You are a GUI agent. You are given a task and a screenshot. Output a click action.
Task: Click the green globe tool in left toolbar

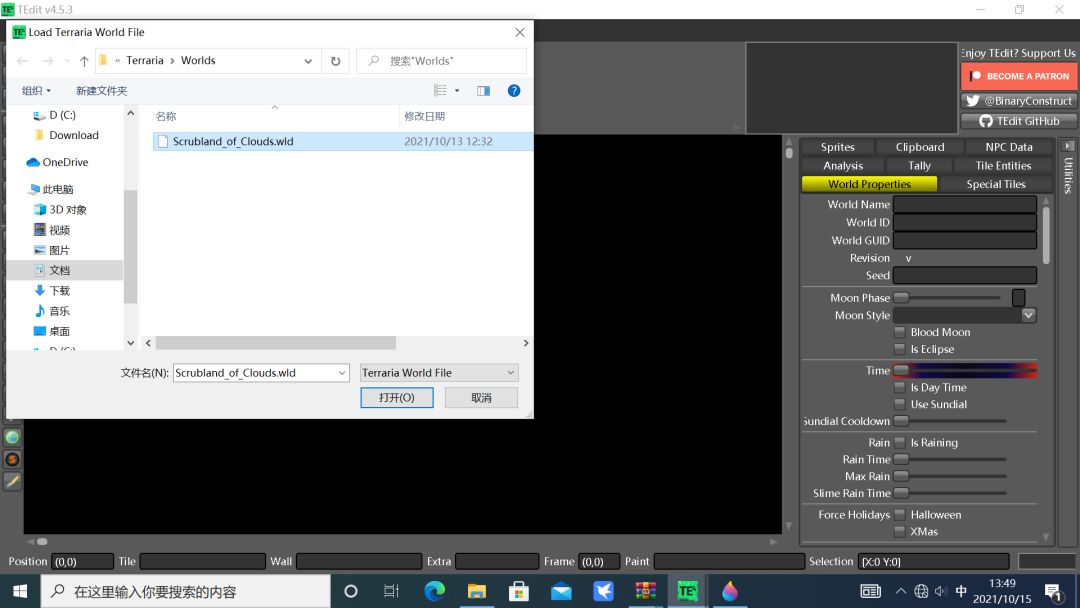(12, 437)
